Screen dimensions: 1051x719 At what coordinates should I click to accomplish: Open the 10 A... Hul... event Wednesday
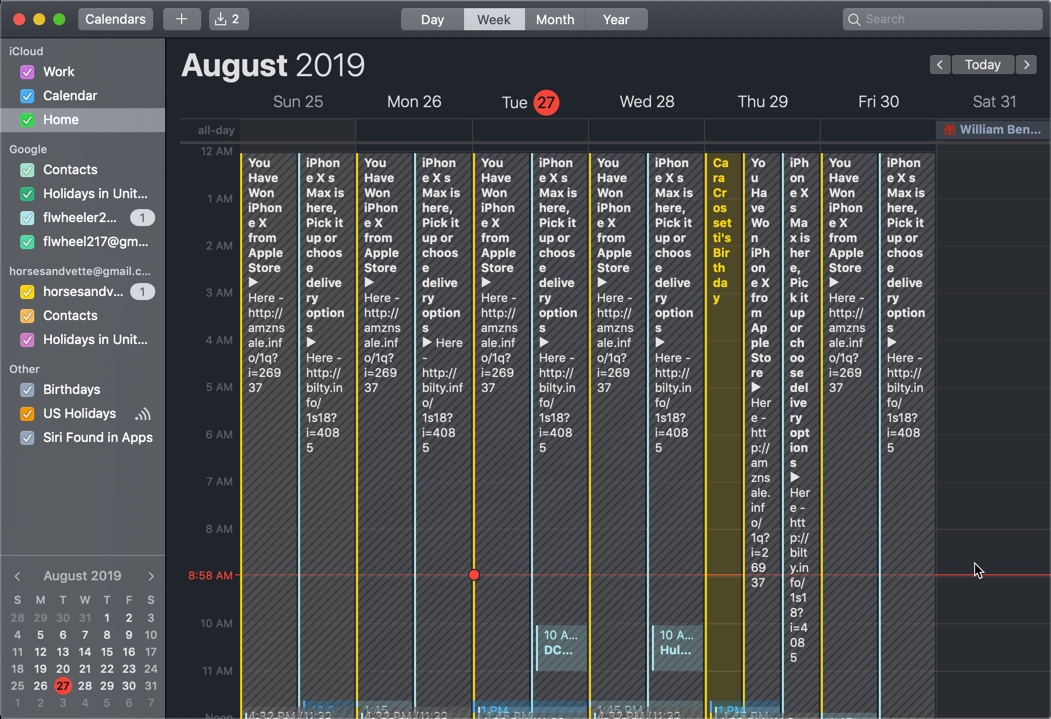coord(677,647)
